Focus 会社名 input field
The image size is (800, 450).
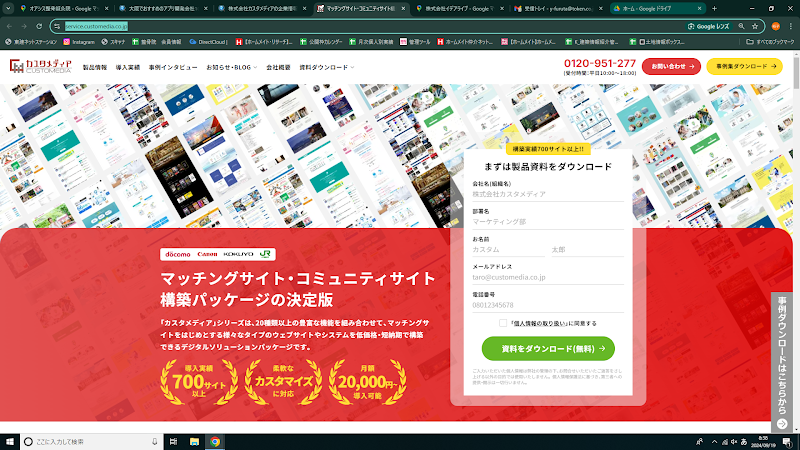point(548,194)
